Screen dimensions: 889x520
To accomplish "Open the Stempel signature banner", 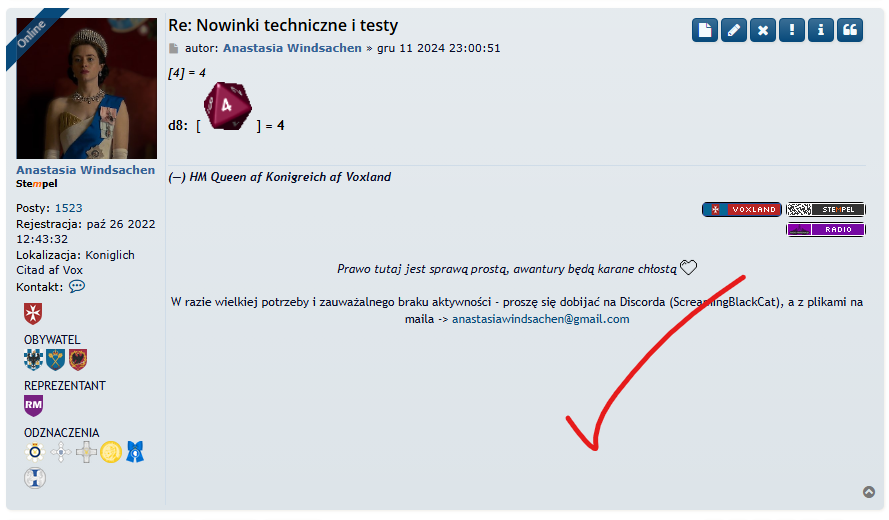I will 826,209.
